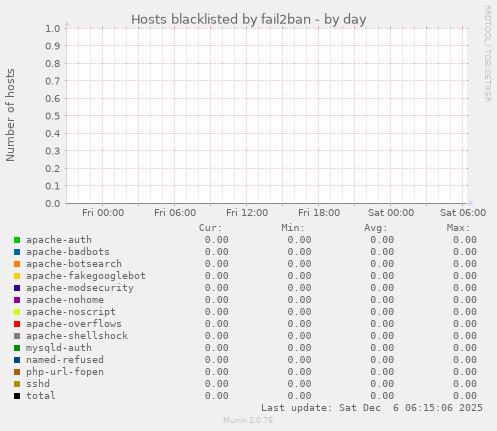Viewport: 497px width, 431px height.
Task: Click the navy named-refused legend swatch
Action: (x=17, y=360)
